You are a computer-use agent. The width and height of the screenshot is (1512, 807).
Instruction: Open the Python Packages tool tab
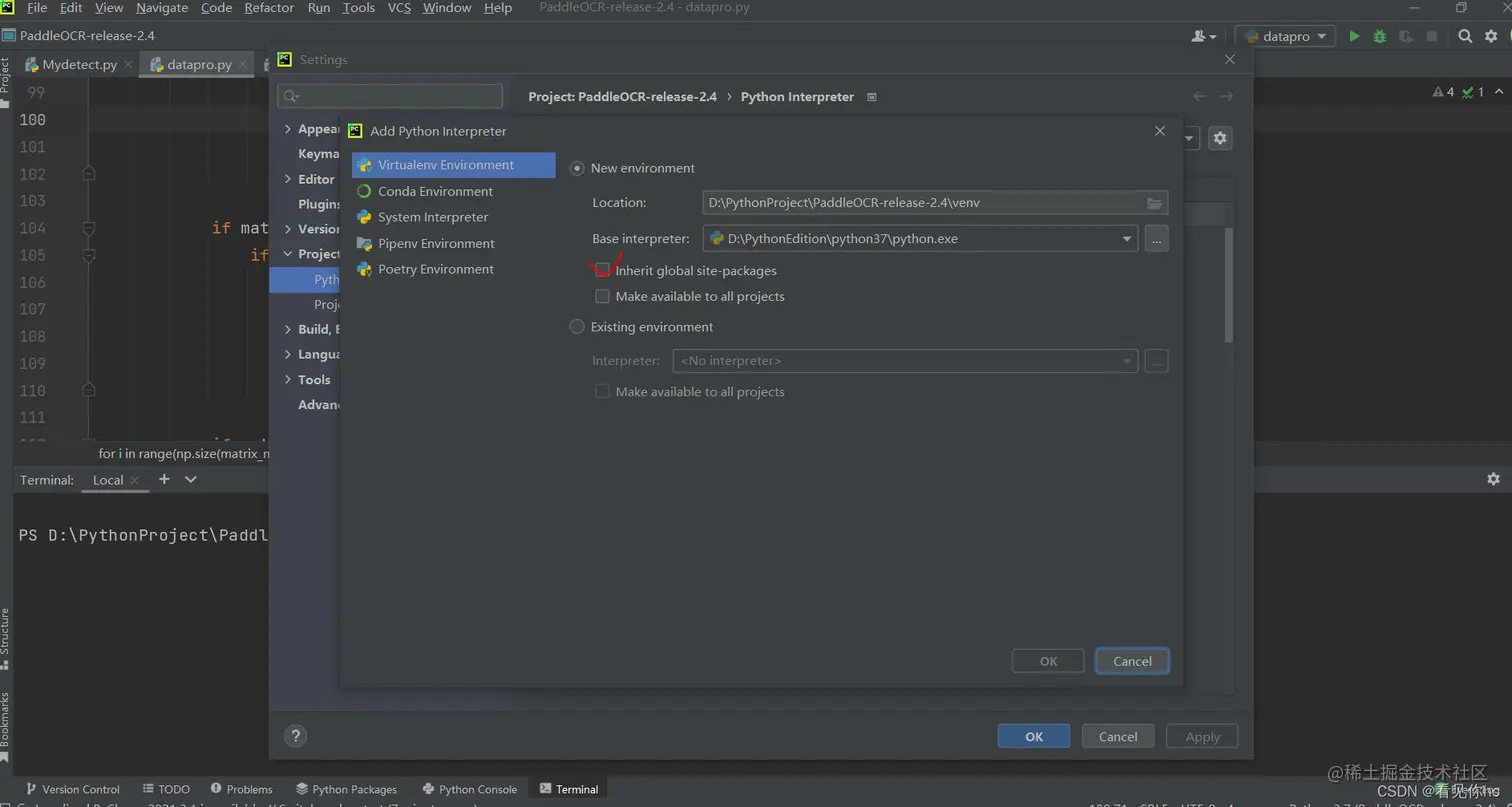pos(346,789)
